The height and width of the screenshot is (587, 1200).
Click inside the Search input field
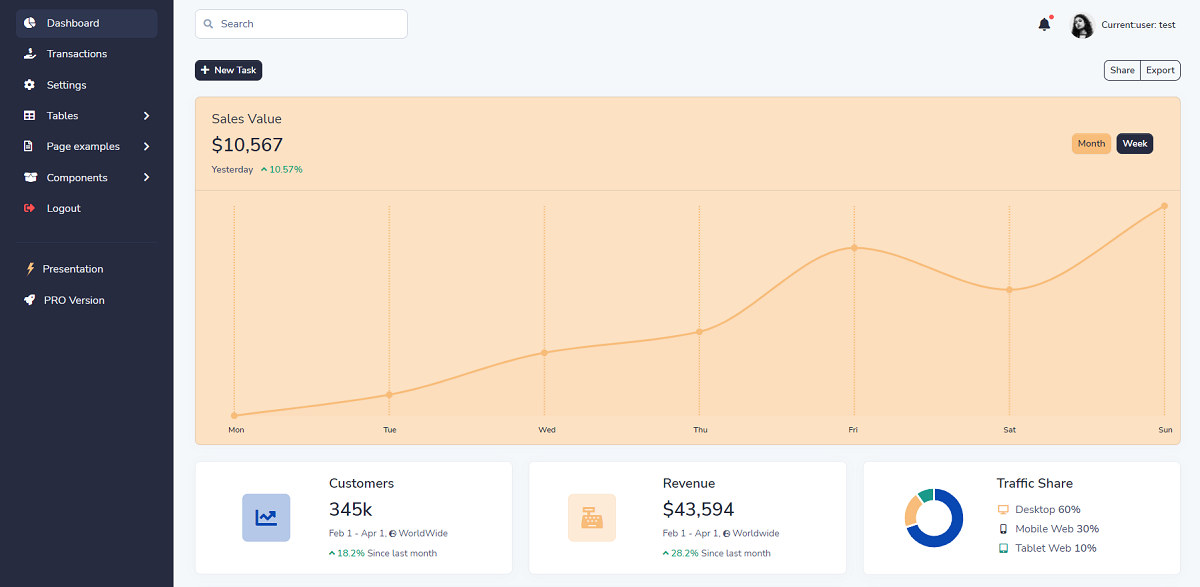pos(300,23)
